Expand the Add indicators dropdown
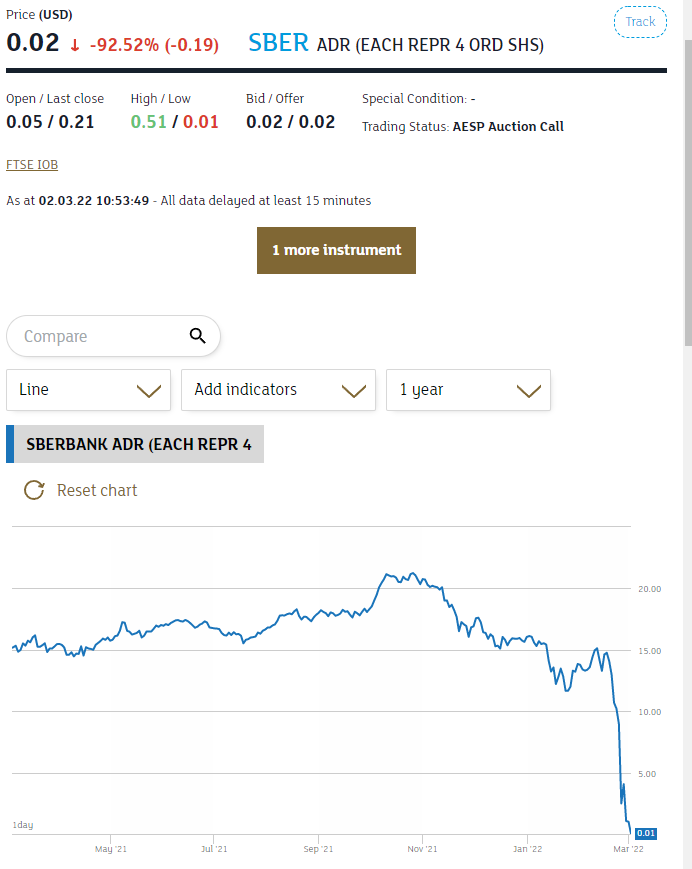The width and height of the screenshot is (692, 869). point(278,390)
